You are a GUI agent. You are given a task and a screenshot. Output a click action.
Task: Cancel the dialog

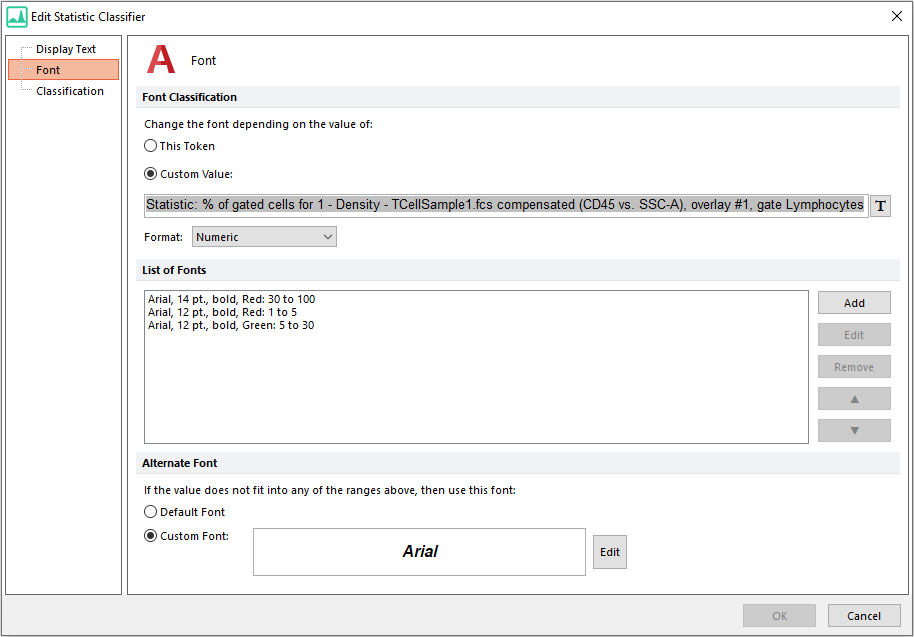(x=864, y=615)
